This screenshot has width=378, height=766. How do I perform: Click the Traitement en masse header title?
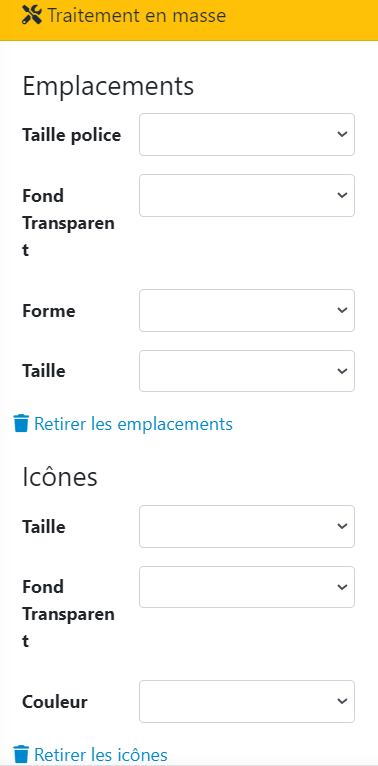[136, 16]
